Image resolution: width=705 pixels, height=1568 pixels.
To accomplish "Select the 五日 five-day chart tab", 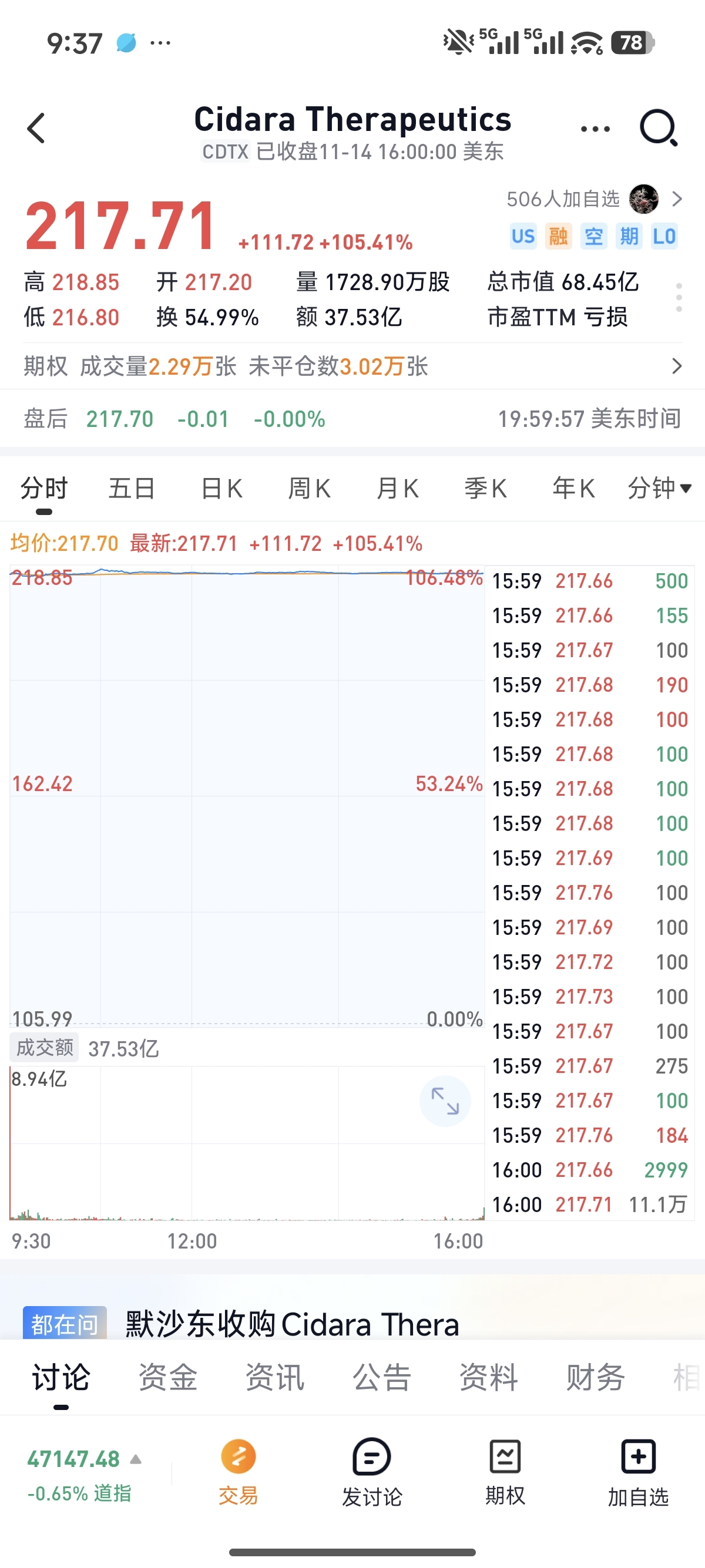I will (132, 488).
